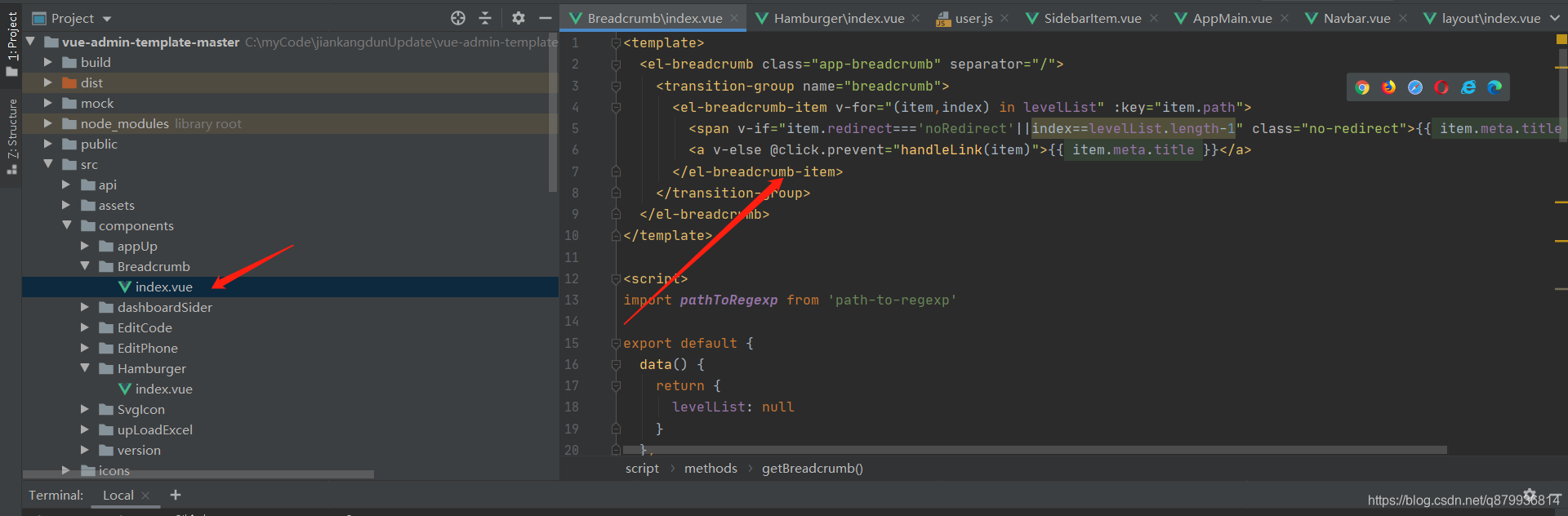
Task: Select the EditPhone folder
Action: pyautogui.click(x=147, y=348)
